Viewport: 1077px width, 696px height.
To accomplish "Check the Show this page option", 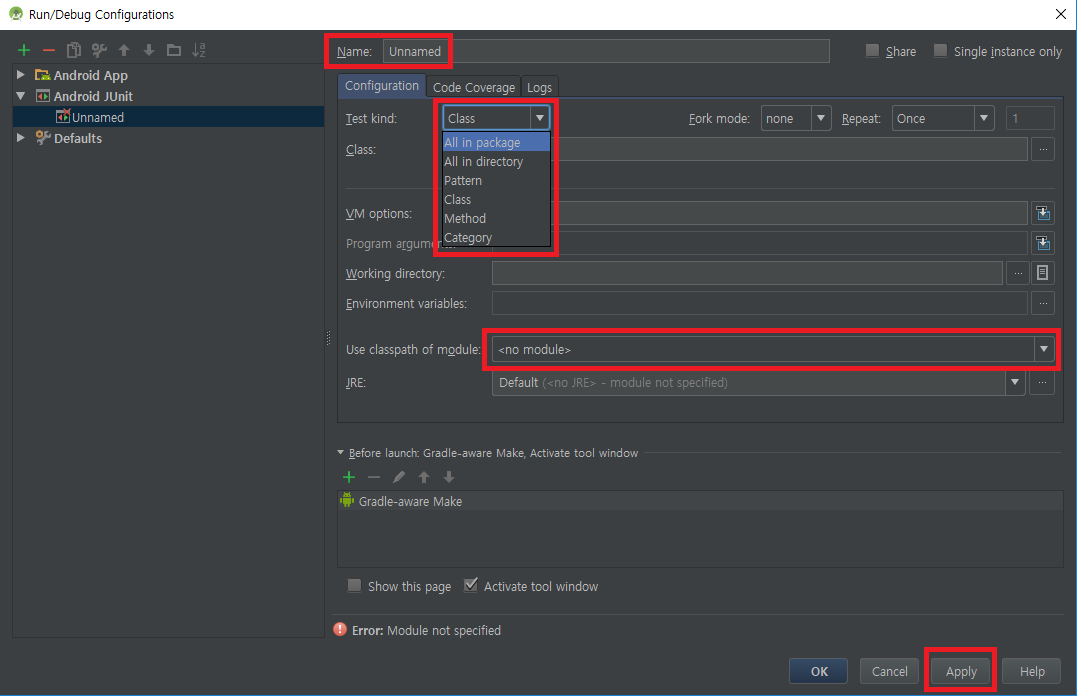I will coord(354,585).
